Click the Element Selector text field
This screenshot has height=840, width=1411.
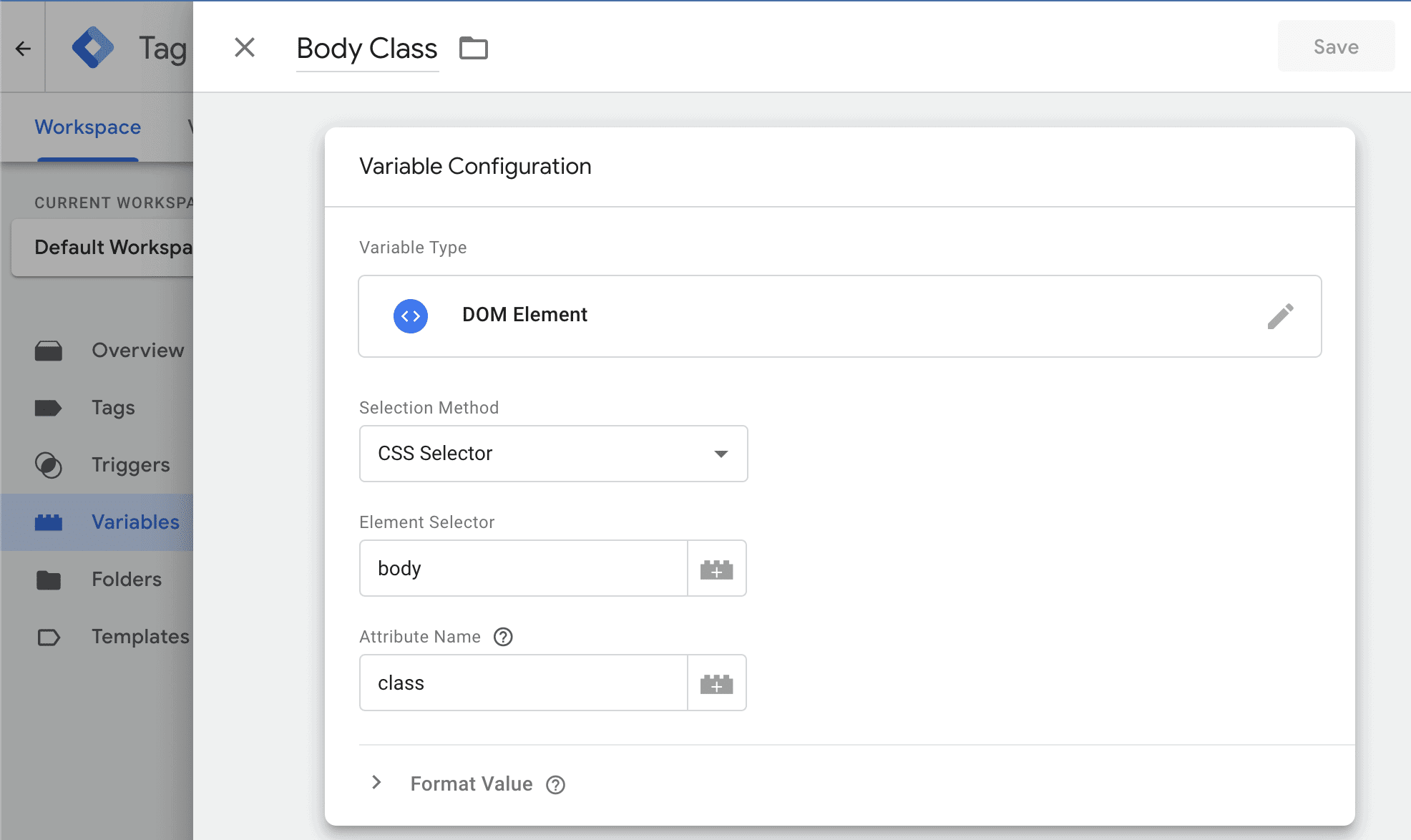pos(523,569)
